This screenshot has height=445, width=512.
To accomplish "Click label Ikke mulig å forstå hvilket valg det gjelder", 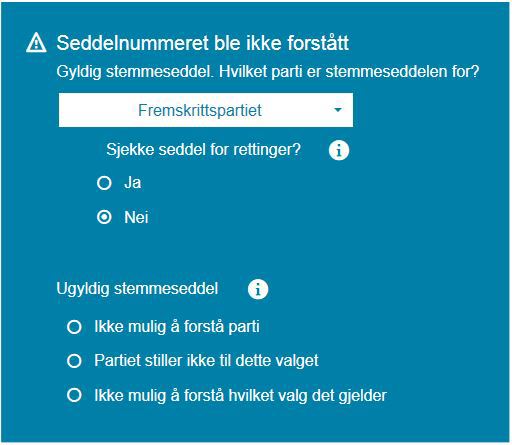I will click(240, 396).
